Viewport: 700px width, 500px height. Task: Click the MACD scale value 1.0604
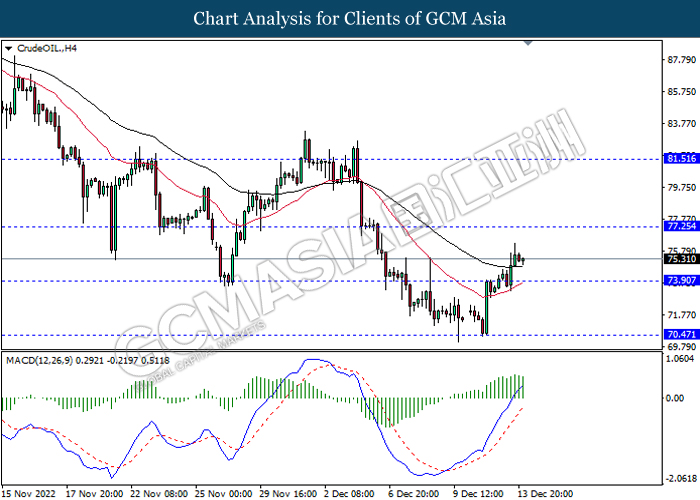(680, 359)
